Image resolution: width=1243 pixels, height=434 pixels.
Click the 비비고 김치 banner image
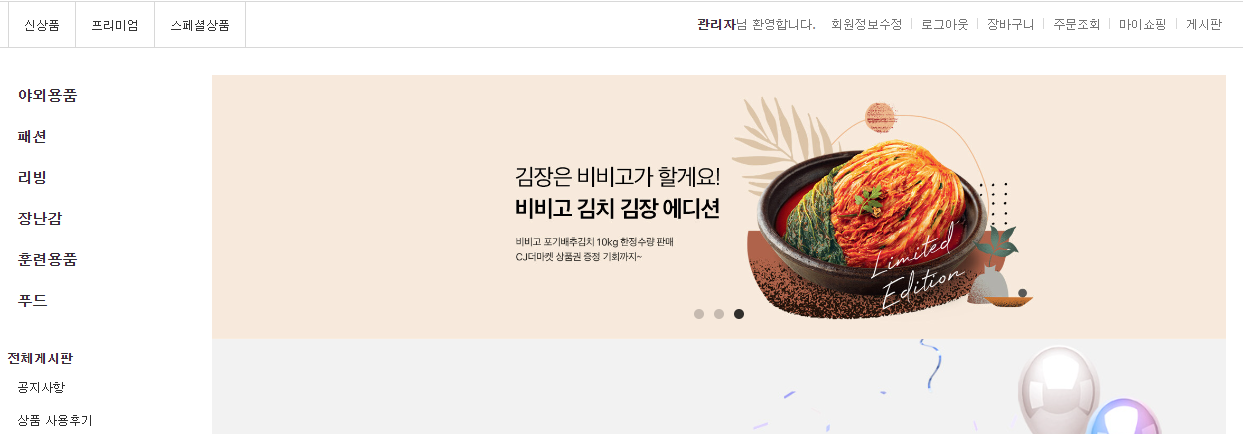(x=719, y=207)
